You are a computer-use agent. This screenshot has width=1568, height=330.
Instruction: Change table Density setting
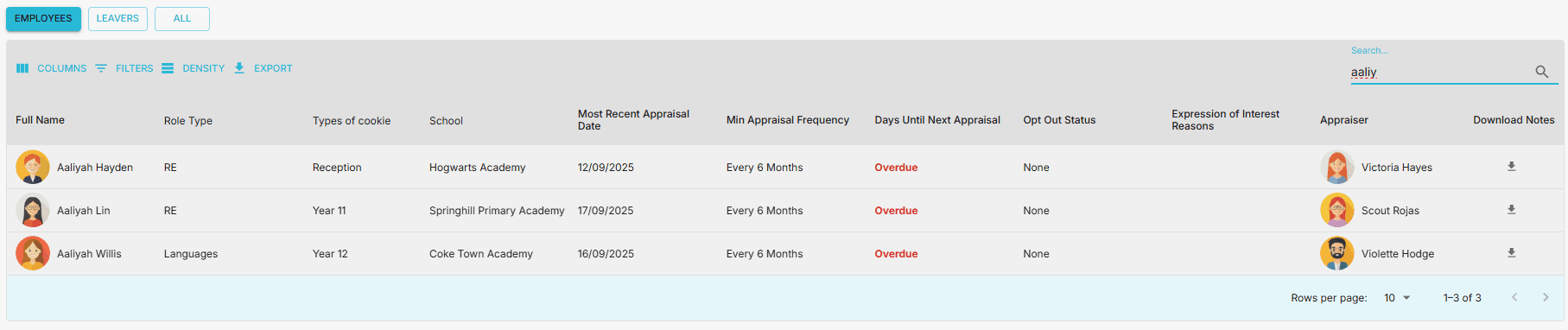(193, 68)
